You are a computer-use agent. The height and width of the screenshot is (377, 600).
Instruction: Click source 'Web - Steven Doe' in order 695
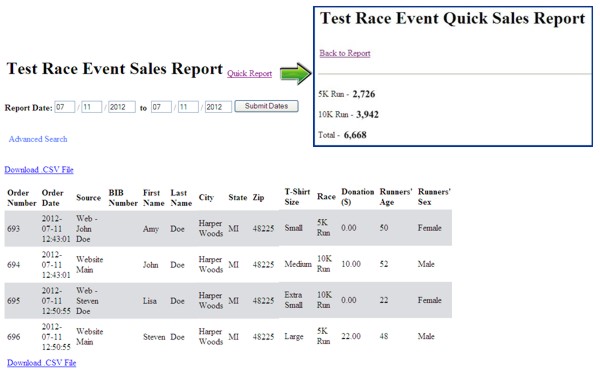click(x=87, y=301)
